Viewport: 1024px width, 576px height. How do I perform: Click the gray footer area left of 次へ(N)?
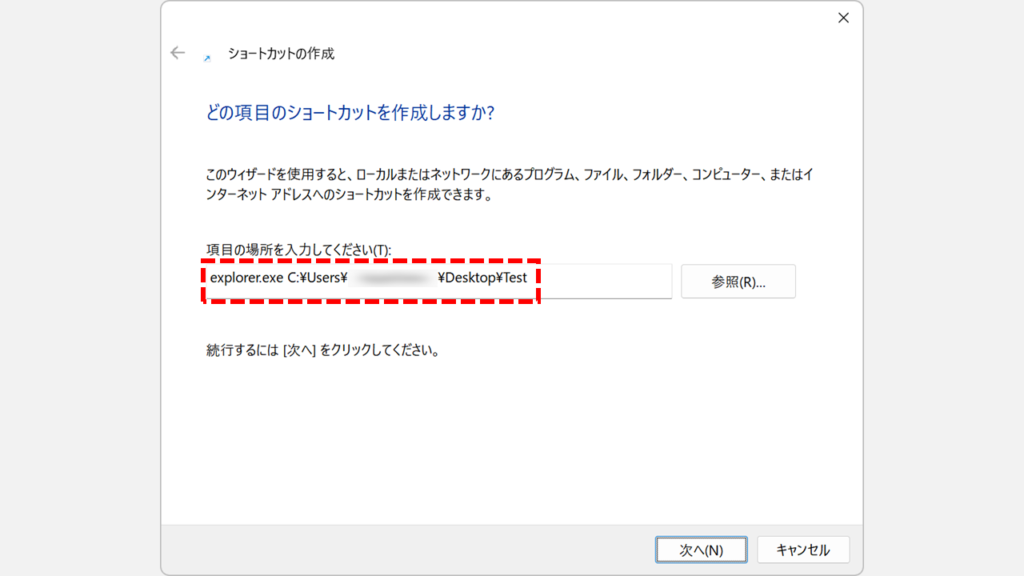(400, 549)
